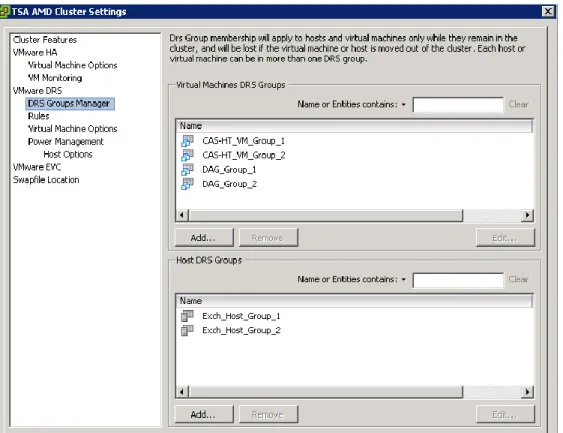This screenshot has height=433, width=563.
Task: Click the Name column header in the Host groups list
Action: [x=354, y=301]
